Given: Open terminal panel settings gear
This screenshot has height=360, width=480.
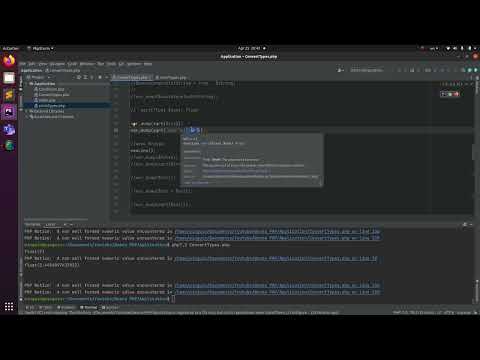Looking at the screenshot, I should pyautogui.click(x=465, y=225).
